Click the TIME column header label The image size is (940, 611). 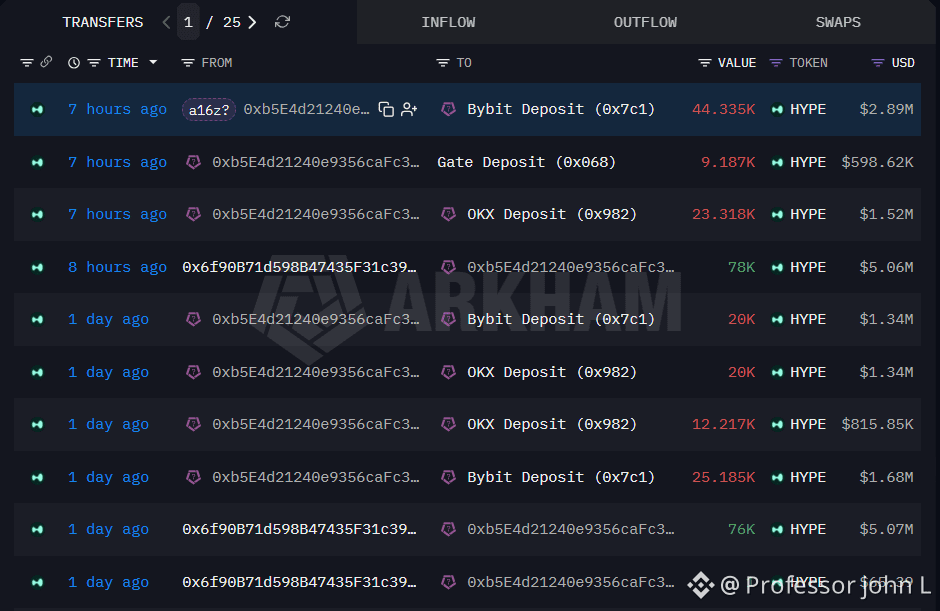click(x=123, y=62)
